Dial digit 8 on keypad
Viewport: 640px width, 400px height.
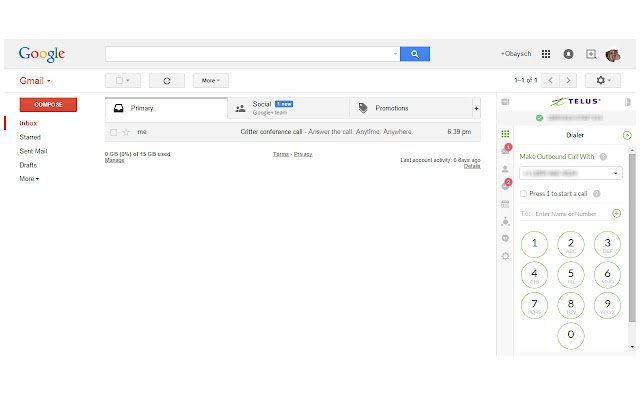point(571,305)
